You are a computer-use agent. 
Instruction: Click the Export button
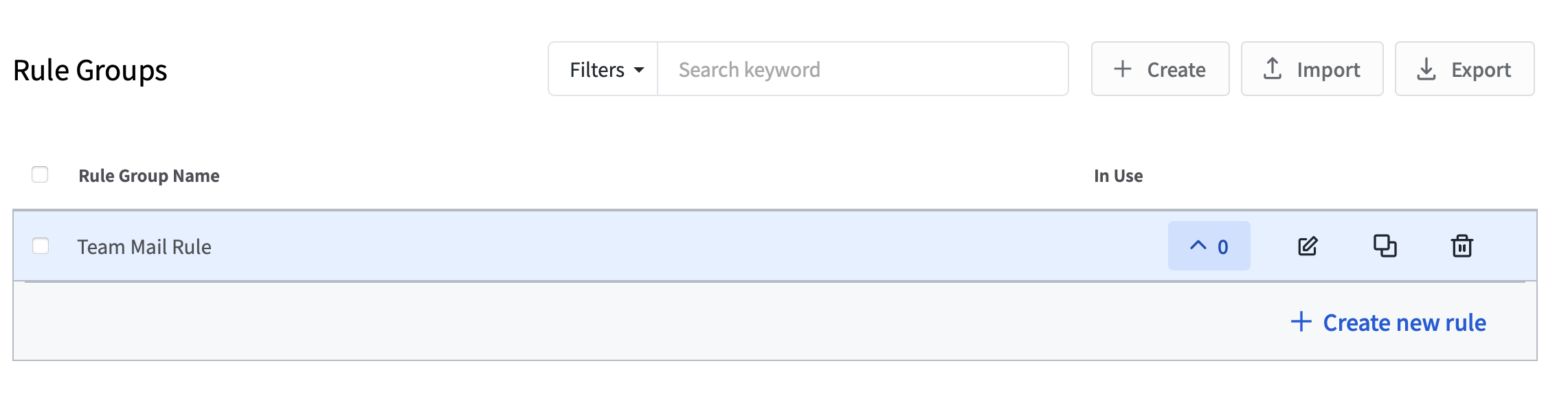1464,69
